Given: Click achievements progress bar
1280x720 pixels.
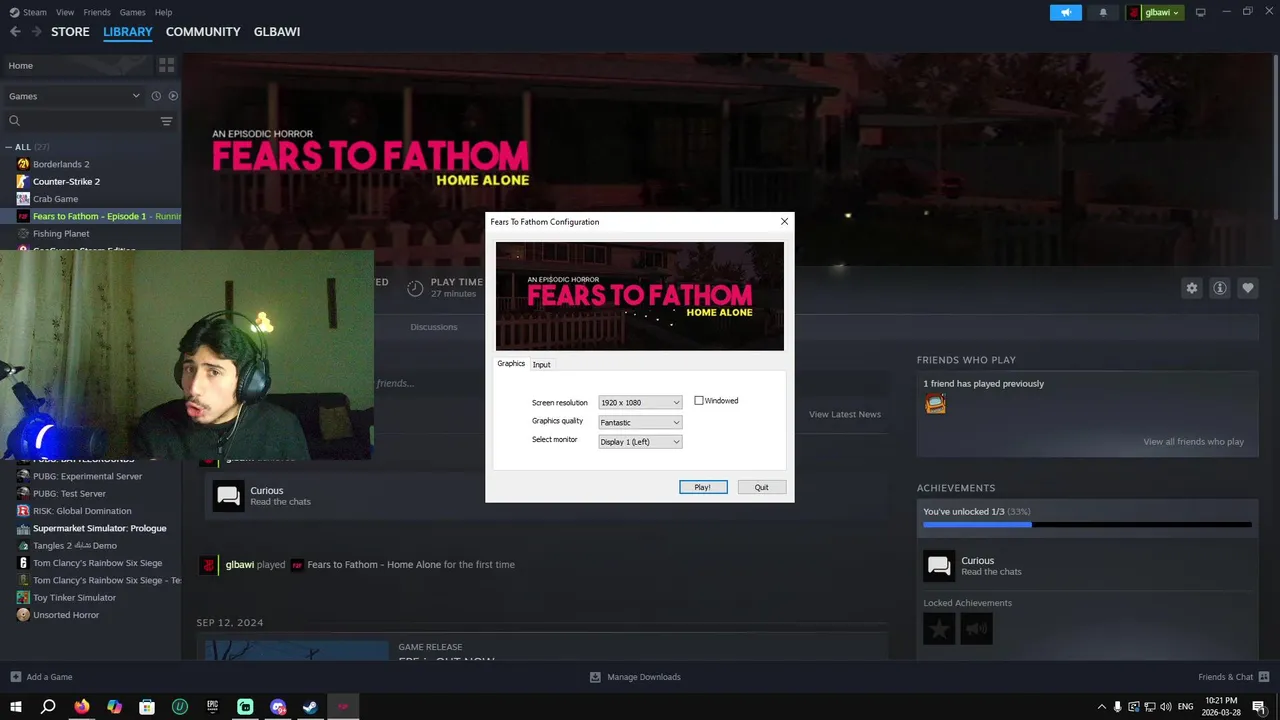Looking at the screenshot, I should tap(1087, 524).
